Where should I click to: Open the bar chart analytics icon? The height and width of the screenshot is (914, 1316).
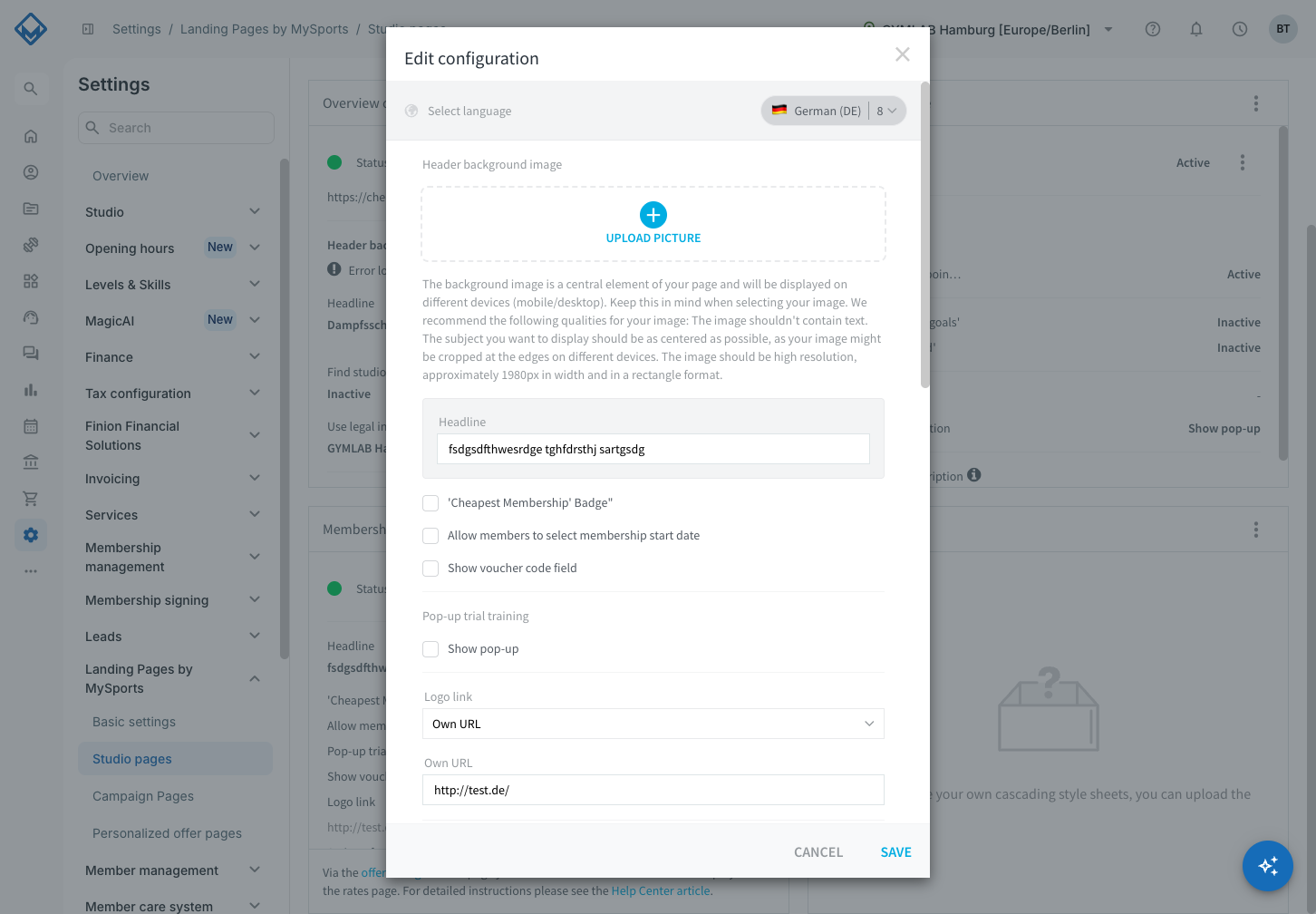click(31, 390)
